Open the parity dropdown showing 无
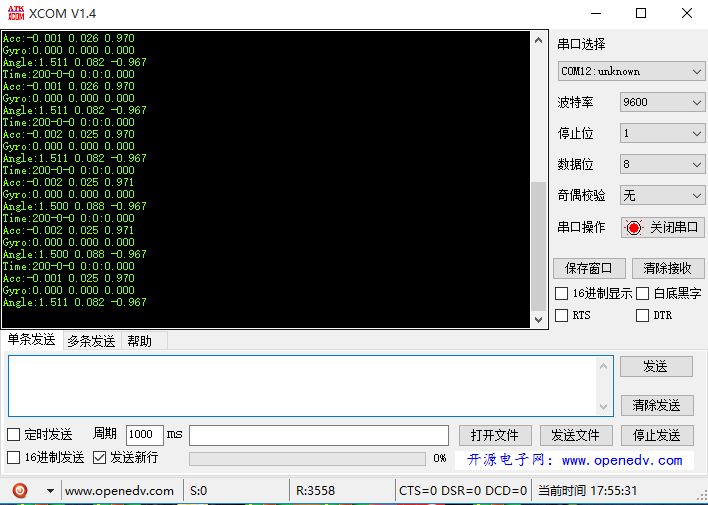Screen dimensions: 708x505 point(662,196)
